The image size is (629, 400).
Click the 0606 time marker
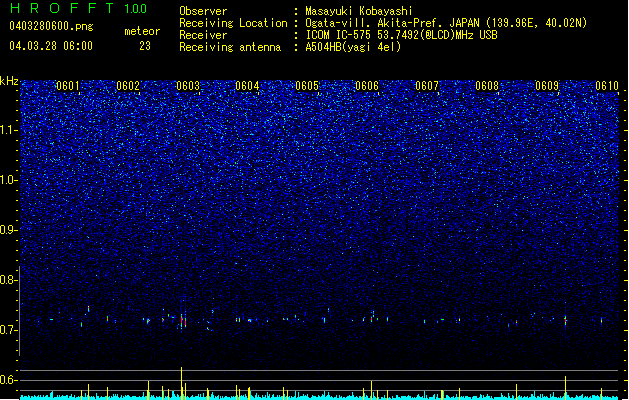pyautogui.click(x=367, y=86)
